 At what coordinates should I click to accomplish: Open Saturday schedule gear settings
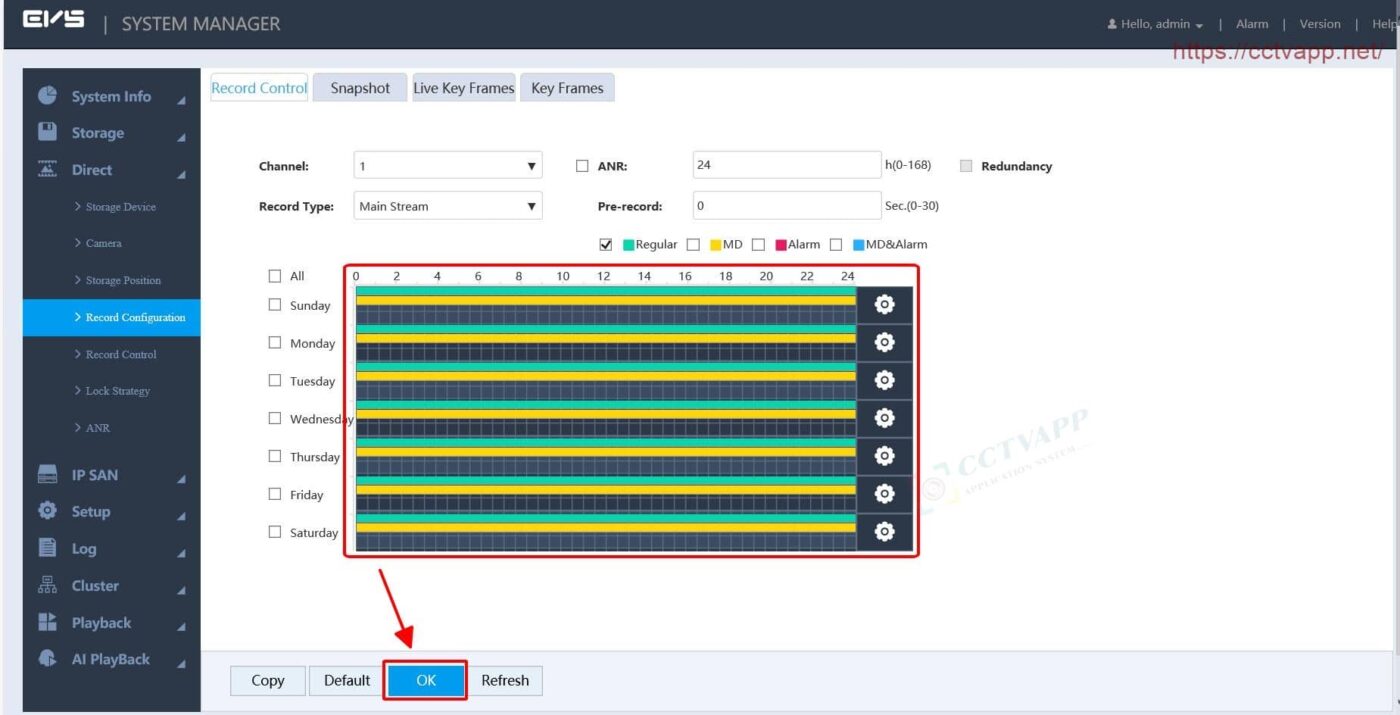(884, 531)
